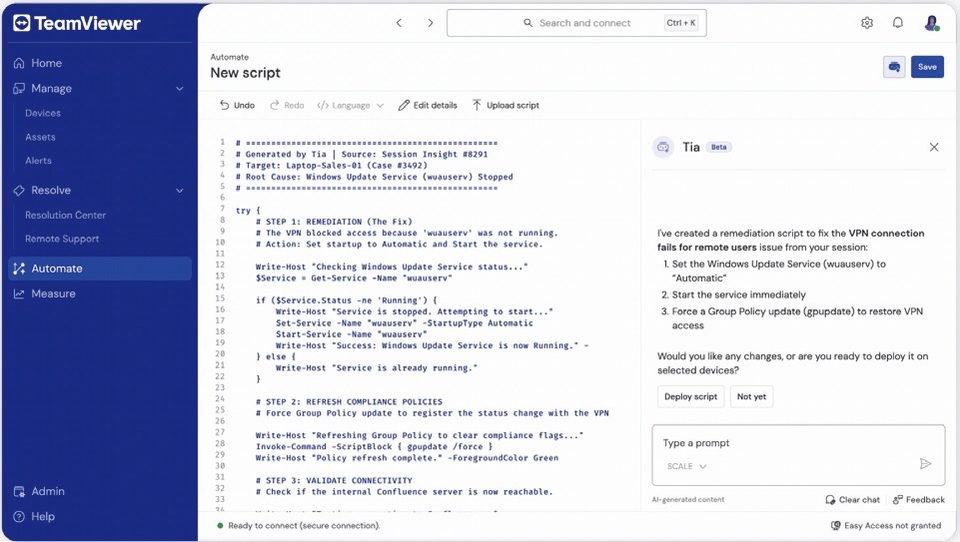The image size is (960, 542).
Task: Go to Alerts page
Action: click(39, 160)
